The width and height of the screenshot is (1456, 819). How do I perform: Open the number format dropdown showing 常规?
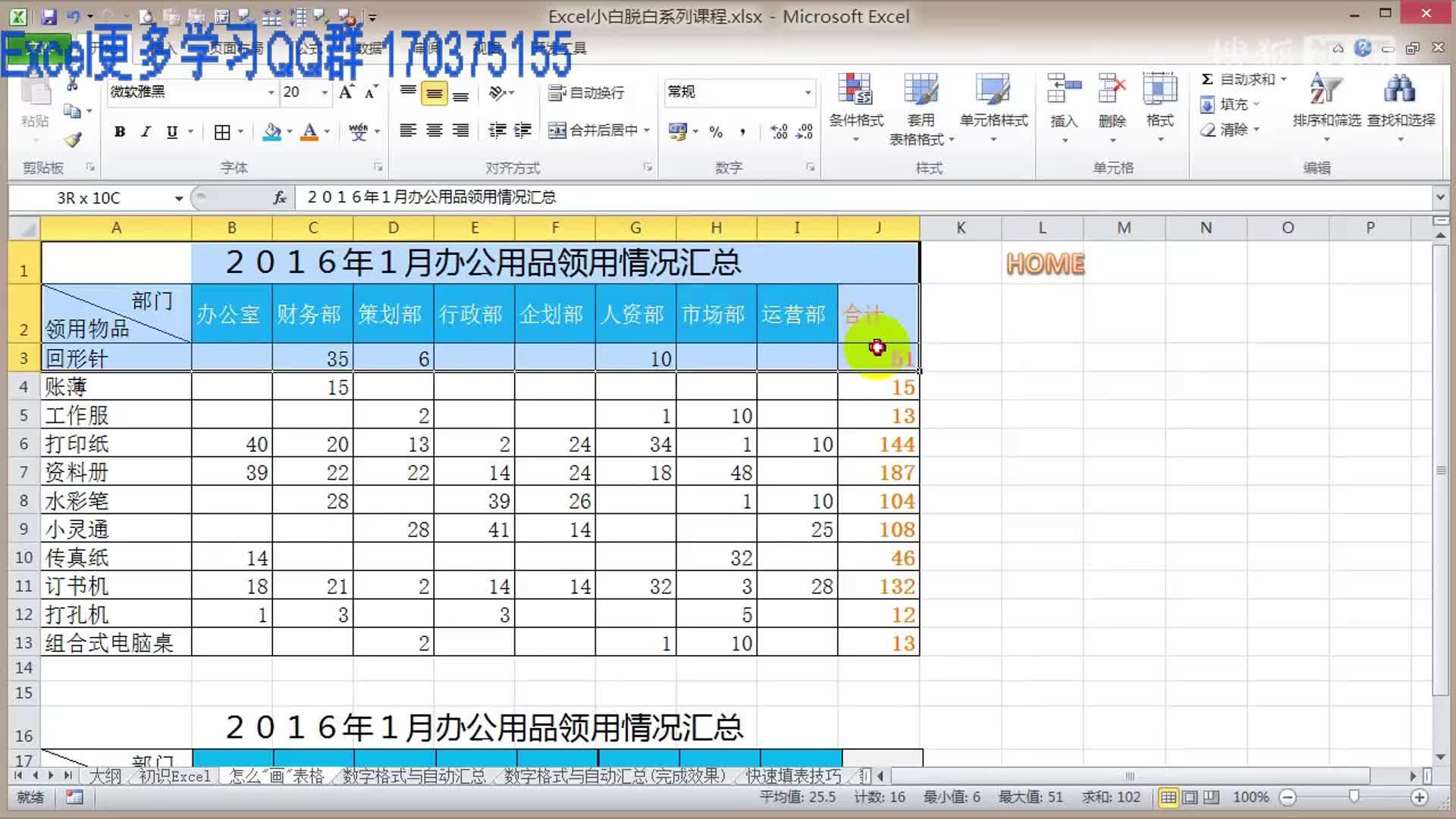coord(806,93)
